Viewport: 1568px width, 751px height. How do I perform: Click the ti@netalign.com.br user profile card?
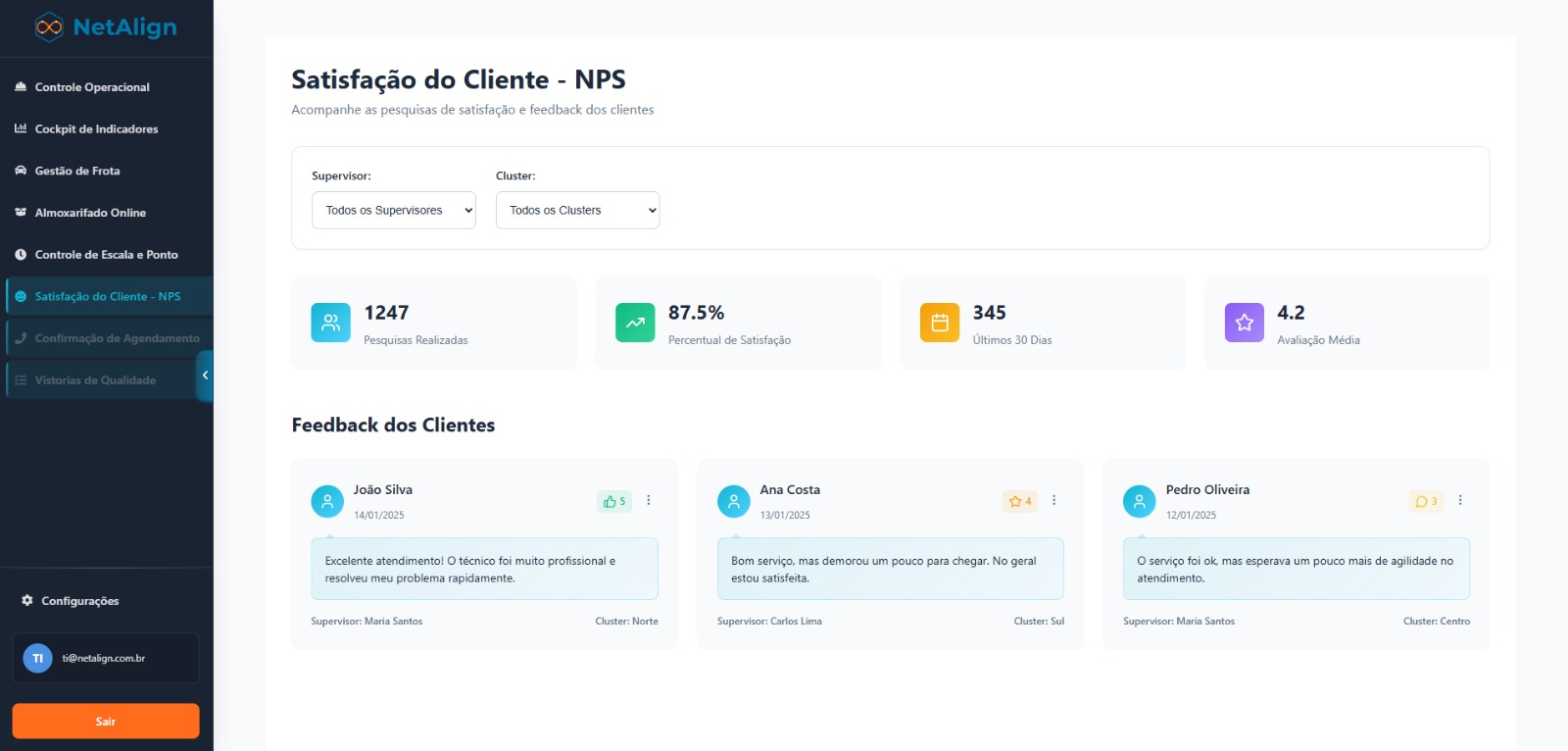(x=105, y=658)
